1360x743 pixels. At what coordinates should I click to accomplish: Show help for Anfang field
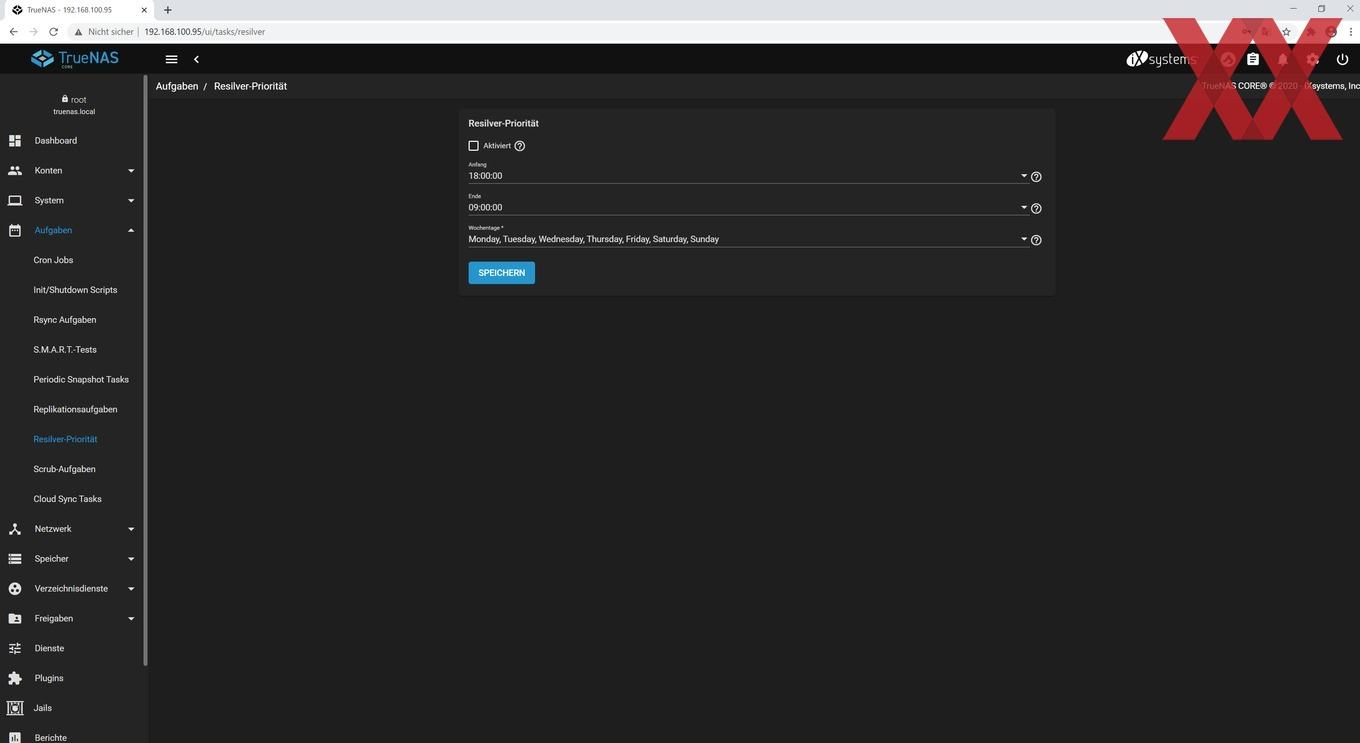click(1036, 177)
